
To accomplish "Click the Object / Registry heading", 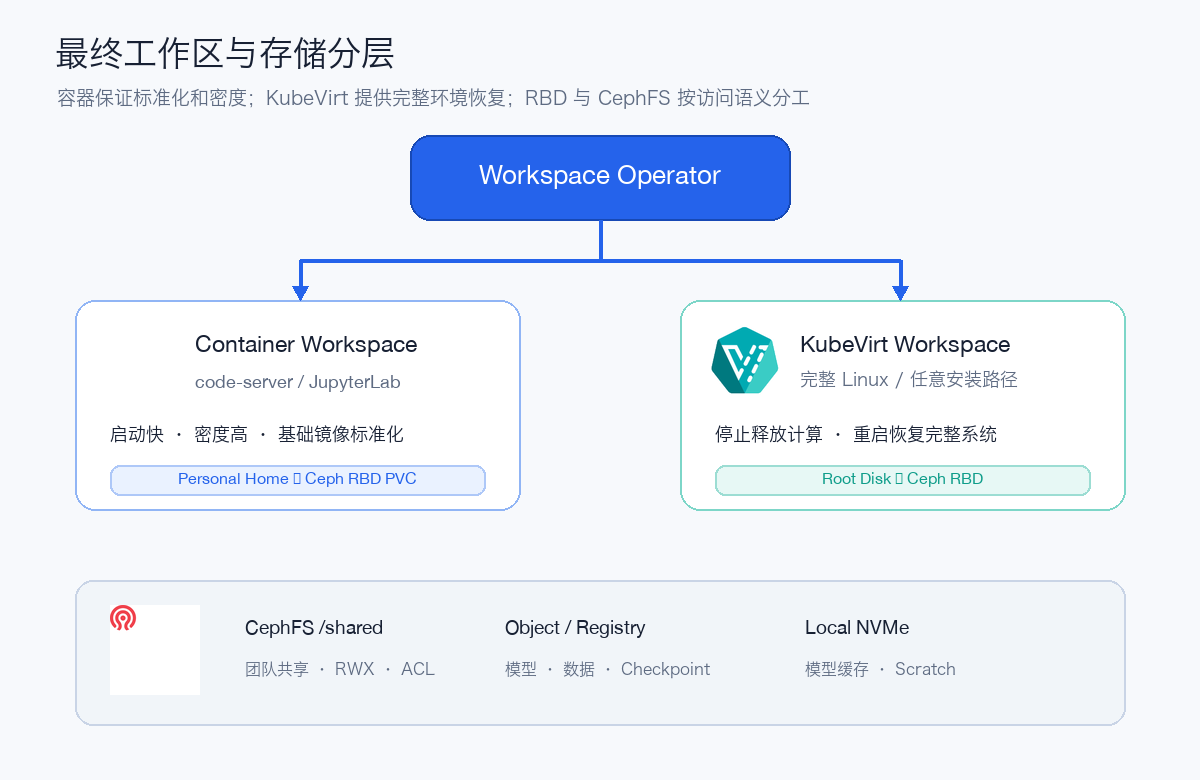I will 575,628.
